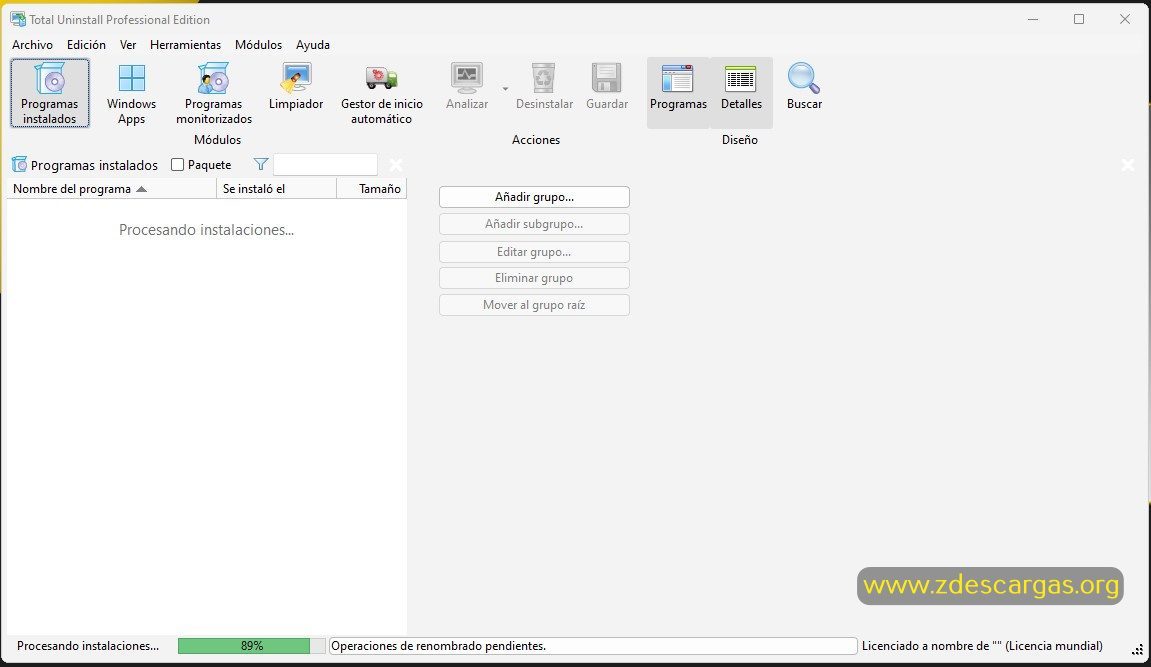The width and height of the screenshot is (1151, 667).
Task: Click the filter funnel icon
Action: pos(261,164)
